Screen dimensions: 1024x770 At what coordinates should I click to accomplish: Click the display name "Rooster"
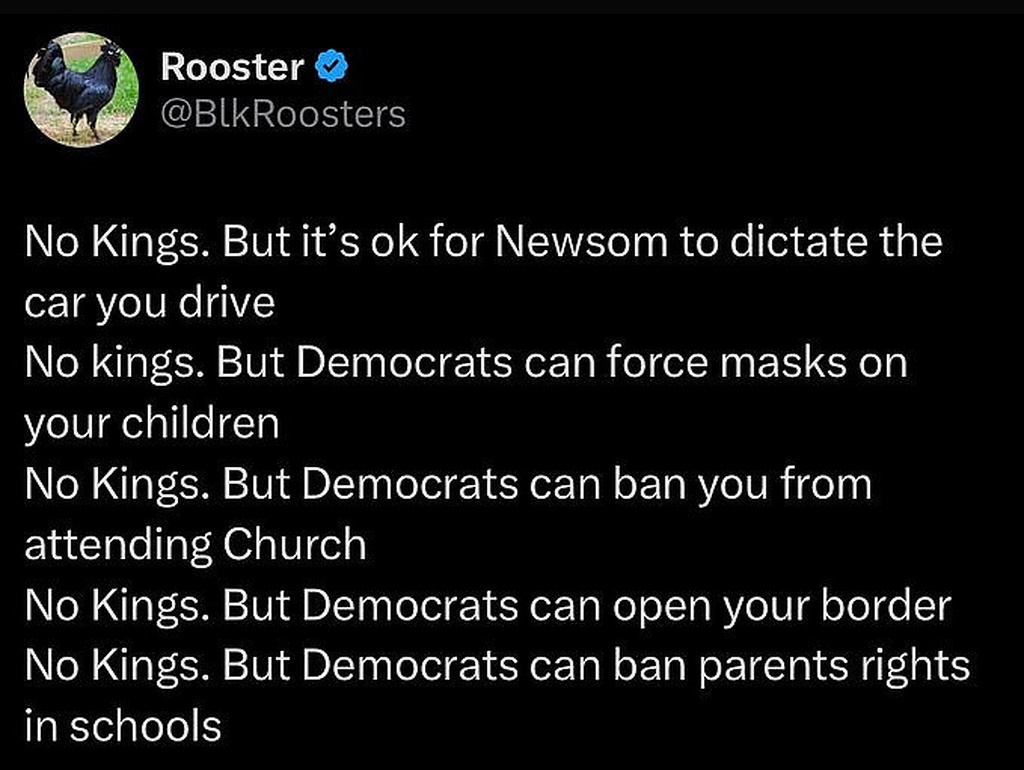[x=232, y=68]
